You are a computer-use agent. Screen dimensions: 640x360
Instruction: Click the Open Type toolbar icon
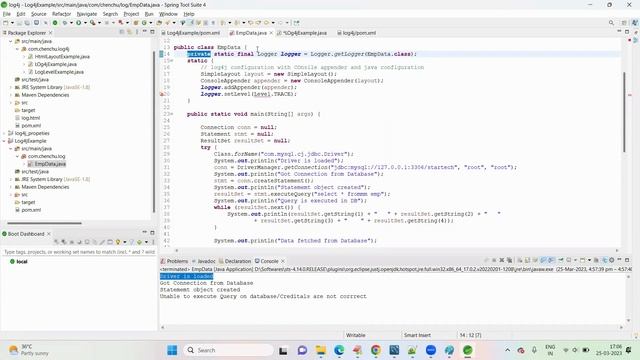[159, 23]
